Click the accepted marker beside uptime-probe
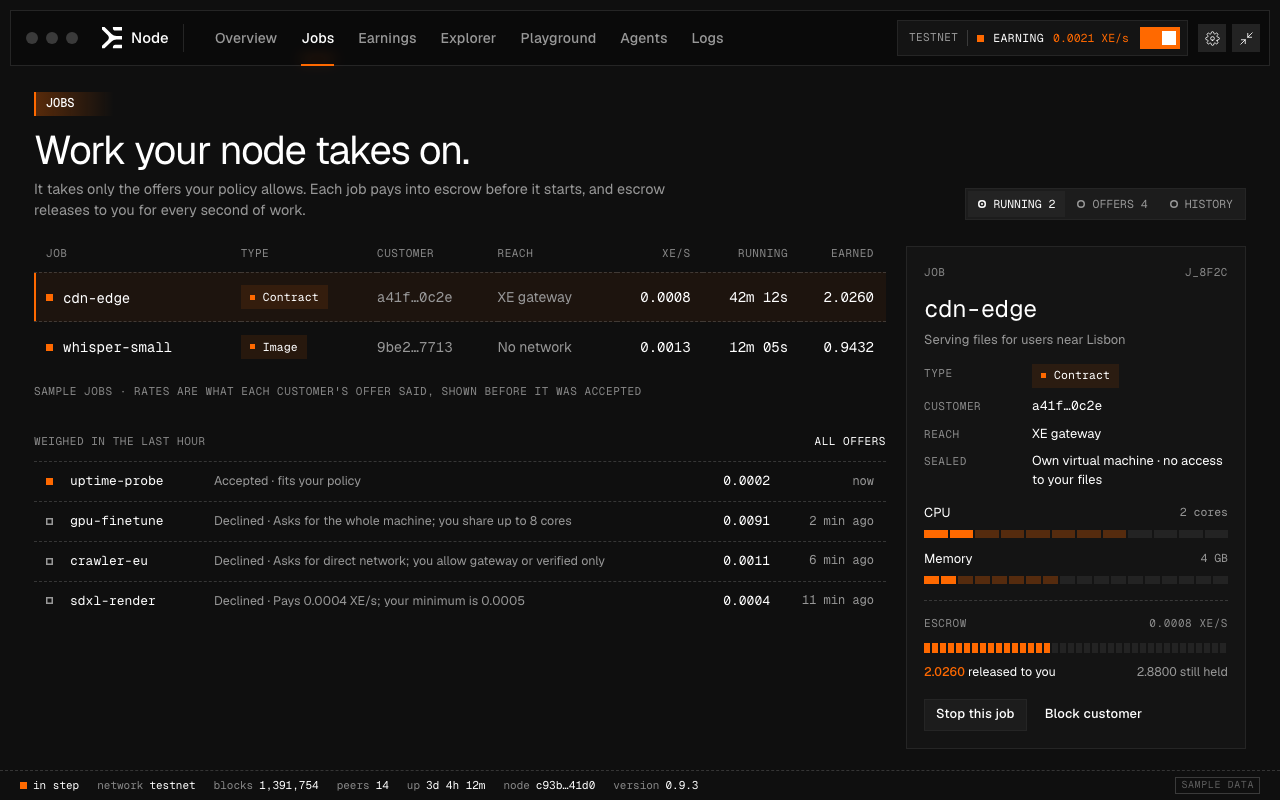Screen dimensions: 1280x800 49,481
